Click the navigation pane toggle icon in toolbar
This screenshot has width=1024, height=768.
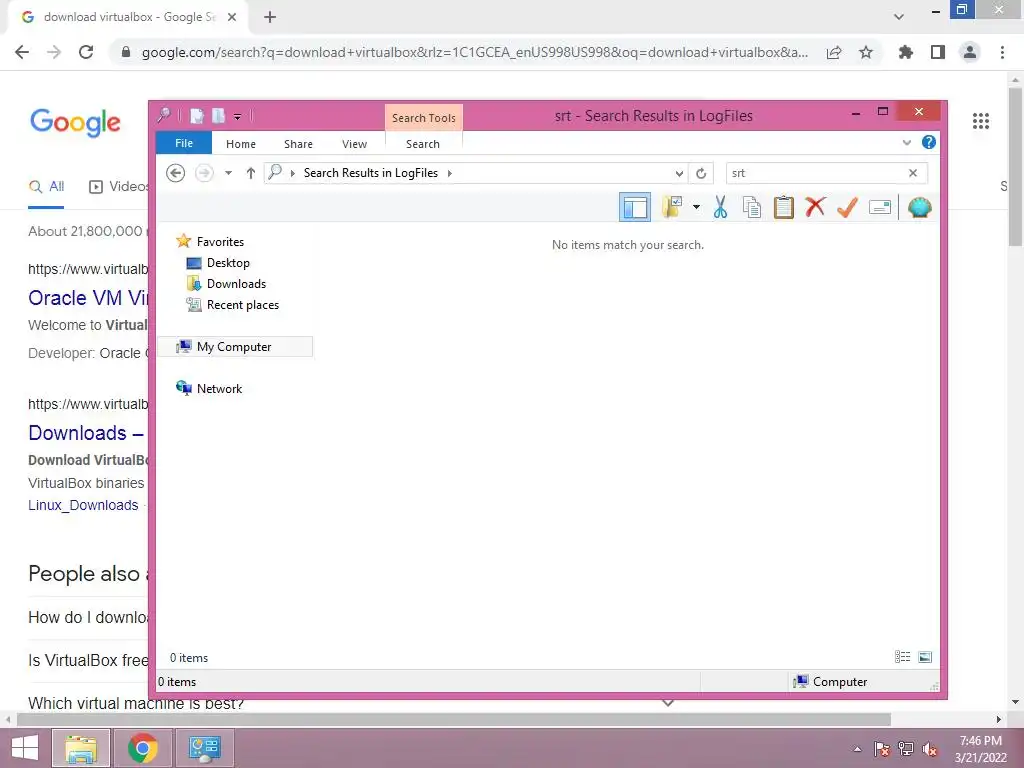(635, 208)
